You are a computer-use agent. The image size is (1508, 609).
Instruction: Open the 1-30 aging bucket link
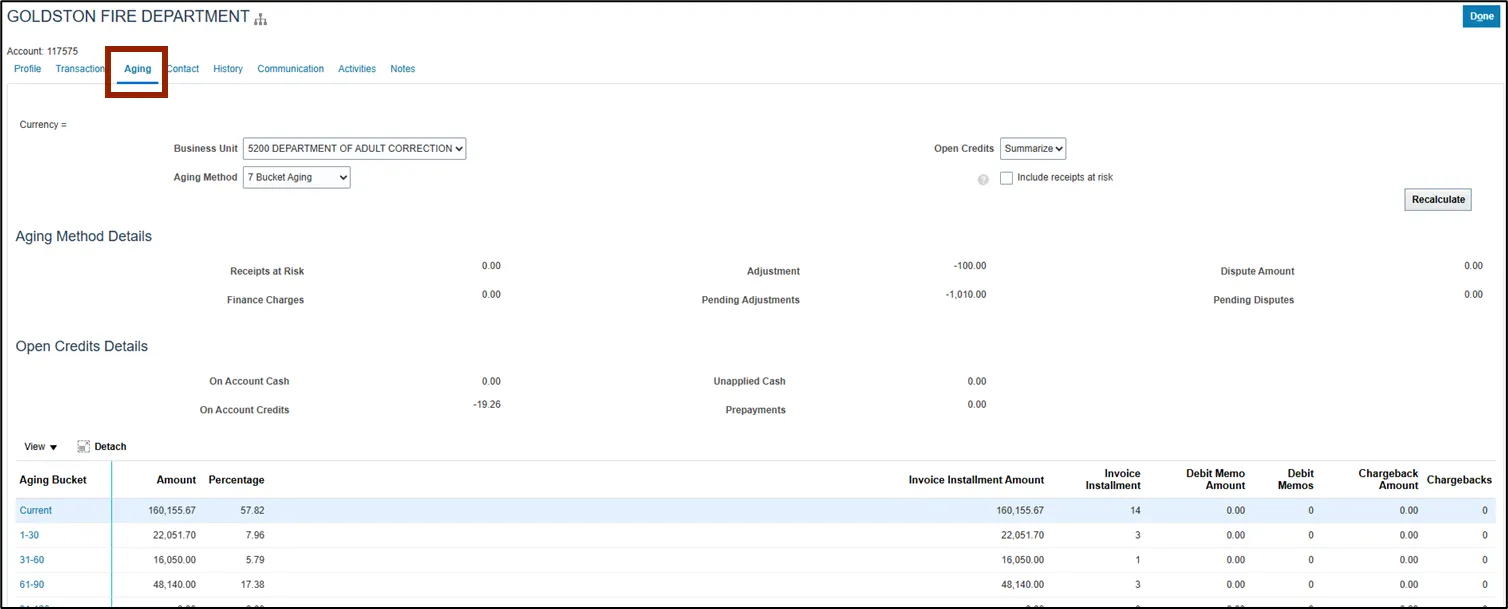click(29, 535)
